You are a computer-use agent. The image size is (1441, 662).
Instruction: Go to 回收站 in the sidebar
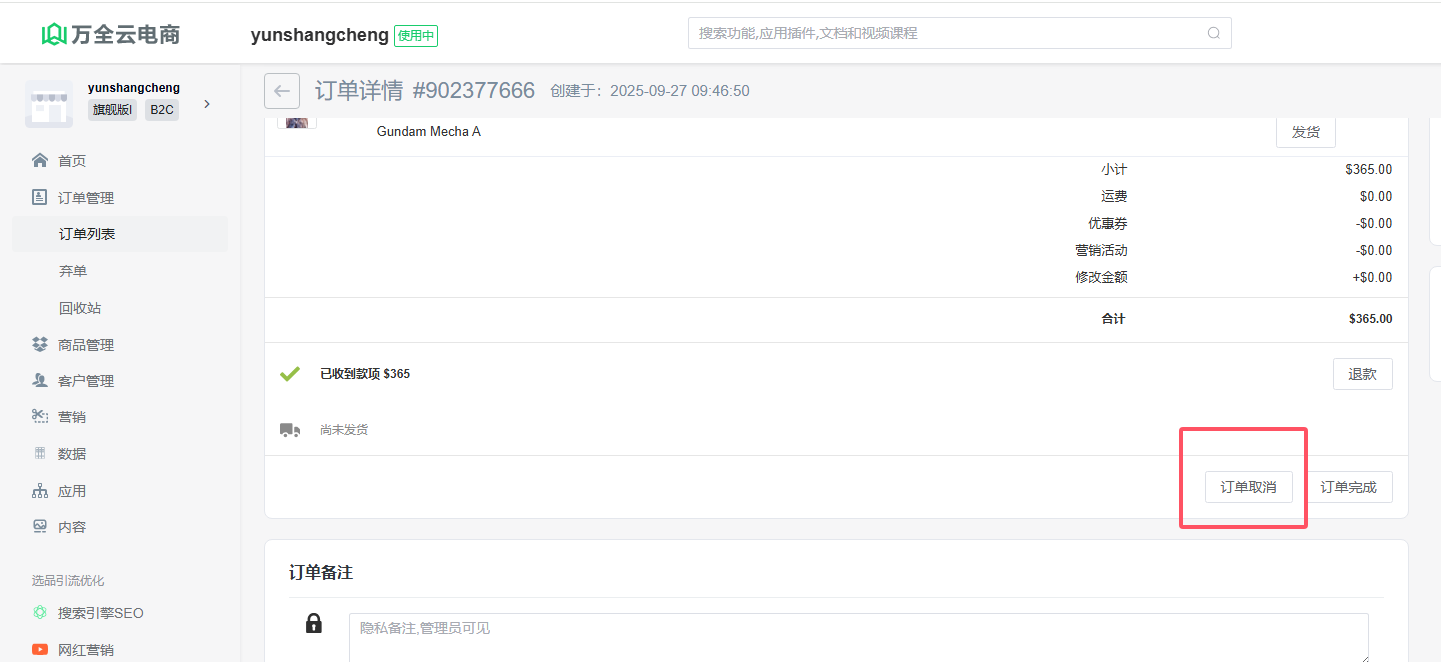point(80,308)
